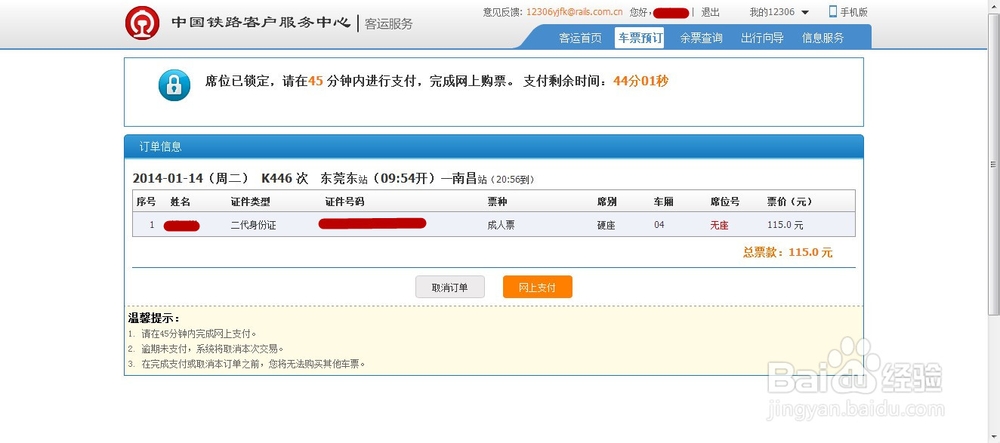Open the 客运首页 tab
1000x443 pixels.
pos(580,38)
